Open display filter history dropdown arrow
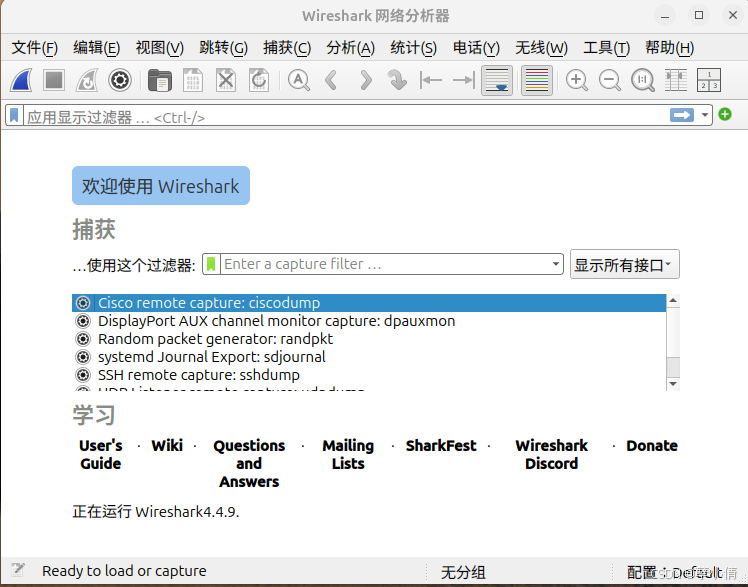Screen dimensions: 748x587 (705, 115)
